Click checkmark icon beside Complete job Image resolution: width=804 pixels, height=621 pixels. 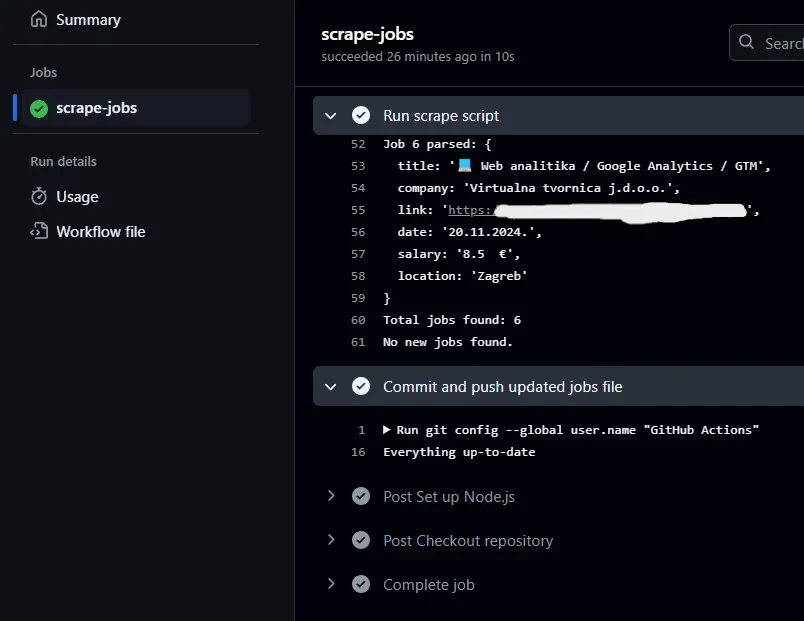coord(361,585)
